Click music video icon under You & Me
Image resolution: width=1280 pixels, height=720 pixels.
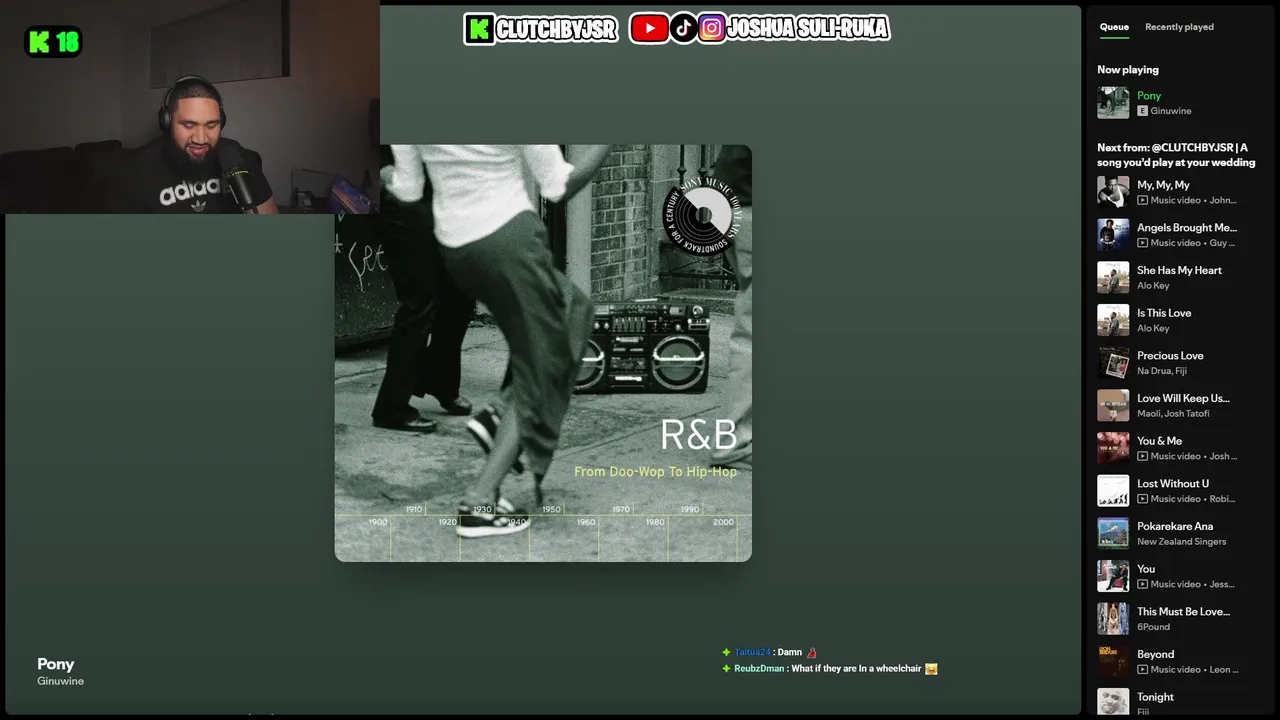click(1142, 456)
